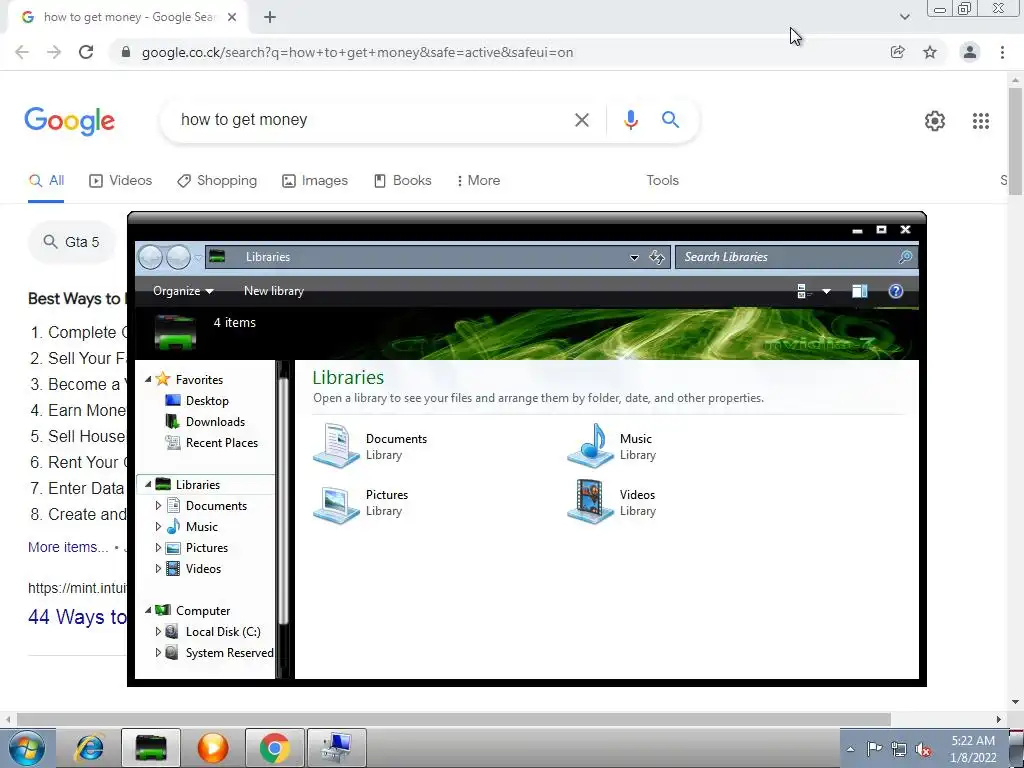The image size is (1024, 768).
Task: Open Google search Tools
Action: [662, 181]
